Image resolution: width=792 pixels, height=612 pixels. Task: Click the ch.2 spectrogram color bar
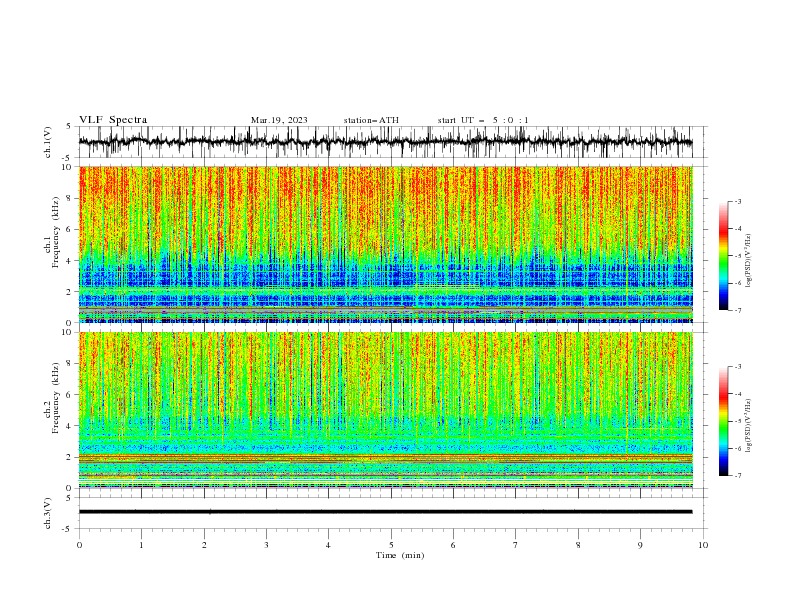click(x=723, y=421)
